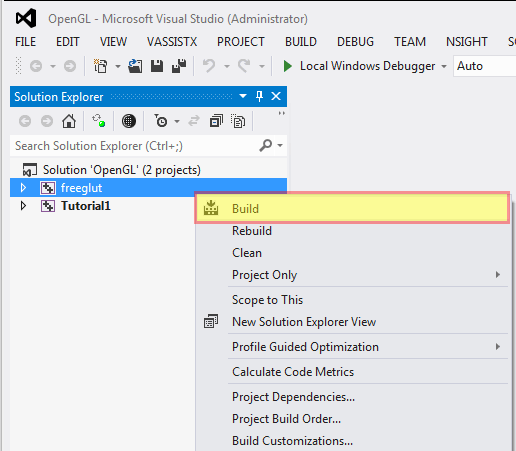
Task: Click the Save All toolbar icon
Action: click(179, 66)
